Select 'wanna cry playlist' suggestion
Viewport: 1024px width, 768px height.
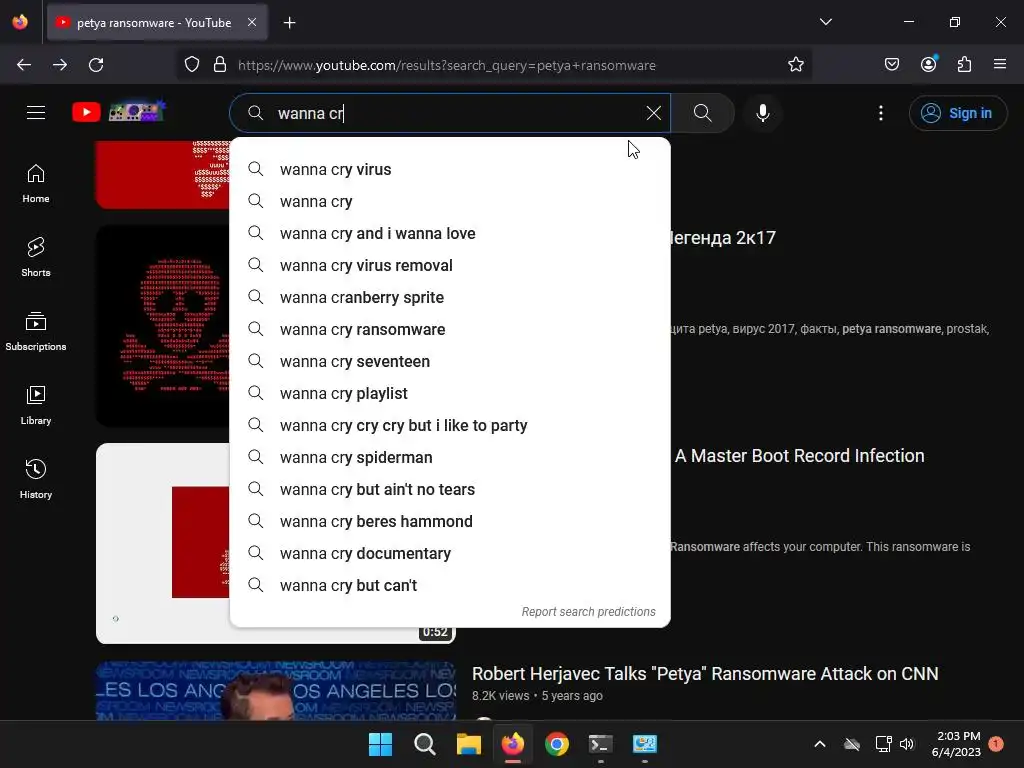coord(450,393)
